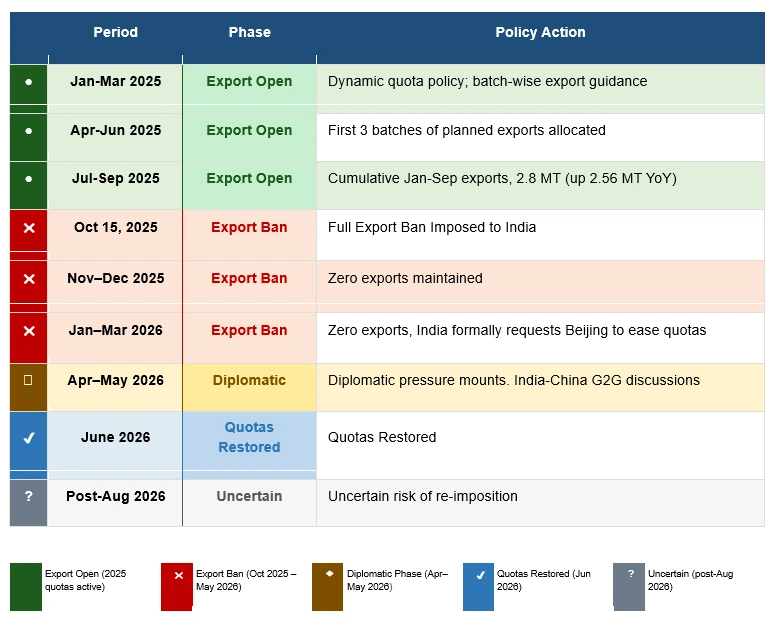The image size is (774, 640).
Task: Click the brown Diplomatic Phase legend swatch
Action: coord(327,587)
